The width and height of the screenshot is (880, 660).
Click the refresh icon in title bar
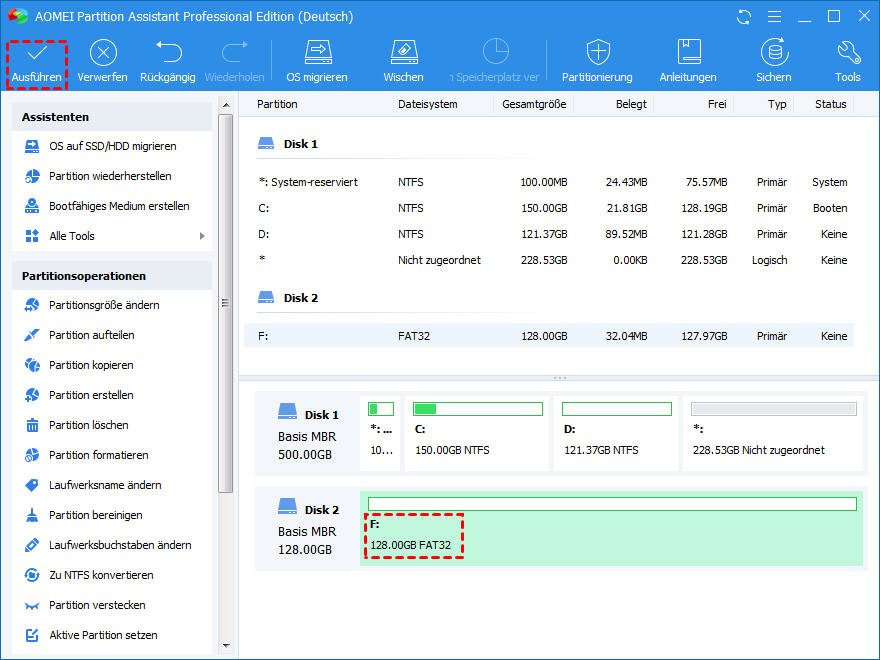tap(744, 17)
